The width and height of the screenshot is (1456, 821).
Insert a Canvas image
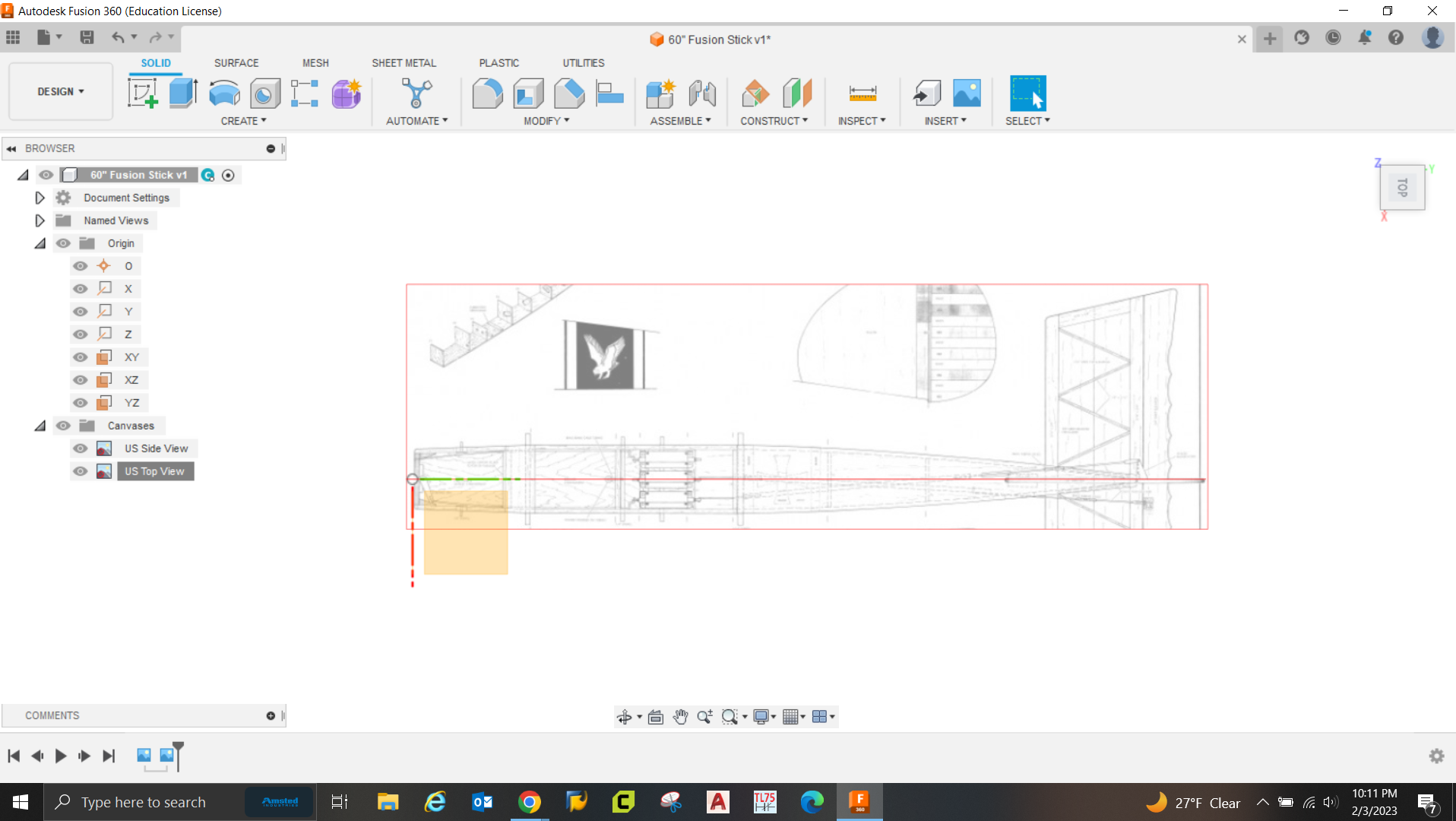pos(965,93)
